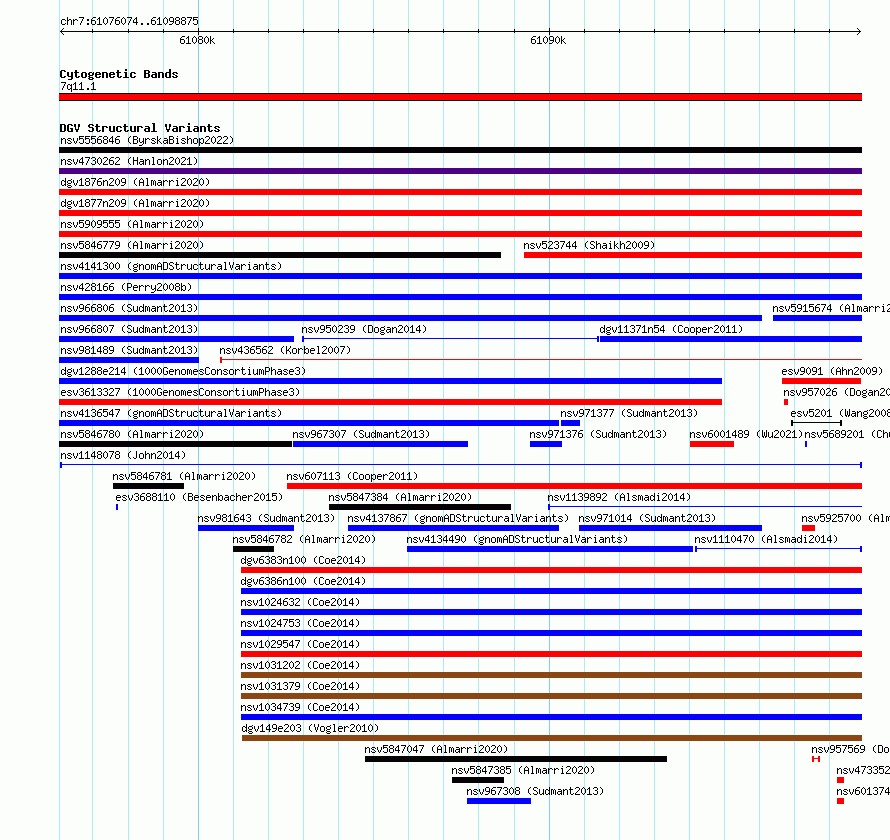The height and width of the screenshot is (840, 890).
Task: Select nsv428166 (Perry2008b) entry
Action: [x=126, y=287]
